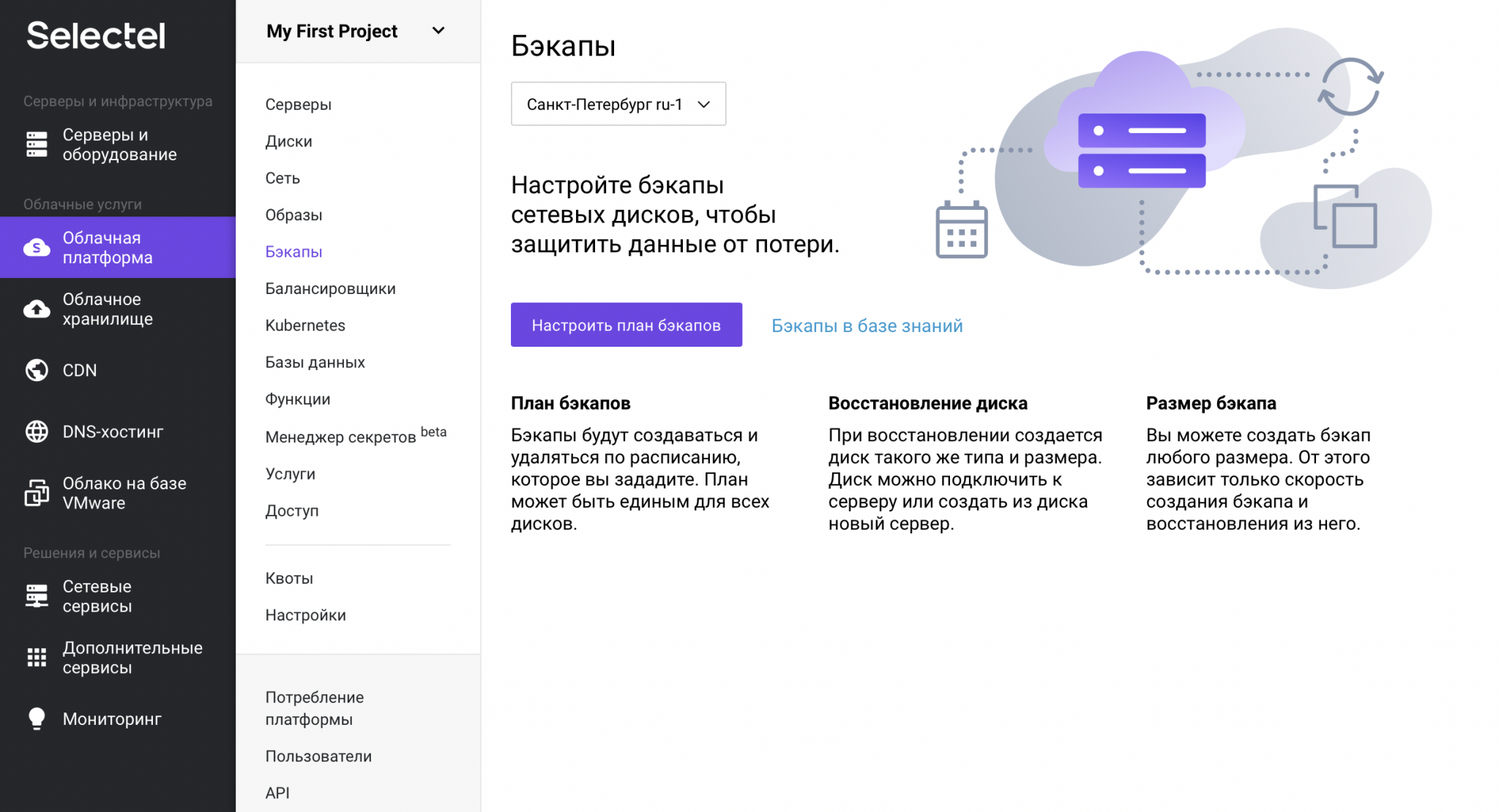This screenshot has height=812, width=1499.
Task: Navigate to Базы данных section
Action: point(315,361)
